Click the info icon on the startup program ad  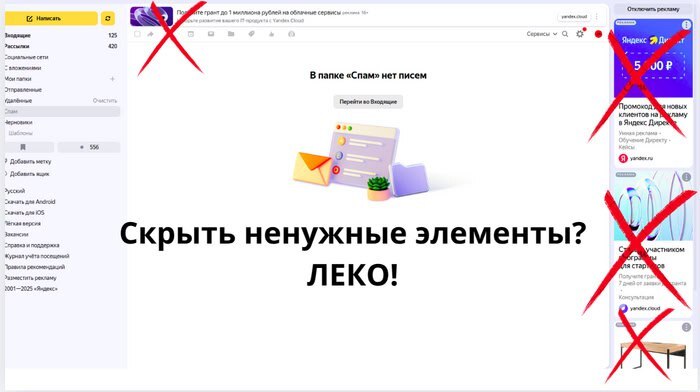(686, 177)
